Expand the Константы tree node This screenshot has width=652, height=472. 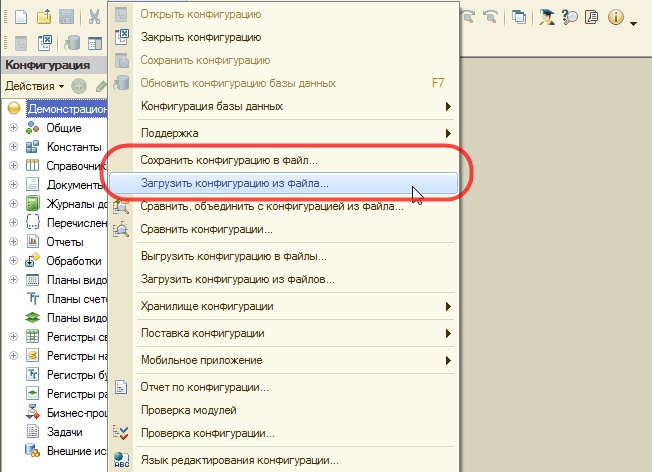coord(13,146)
